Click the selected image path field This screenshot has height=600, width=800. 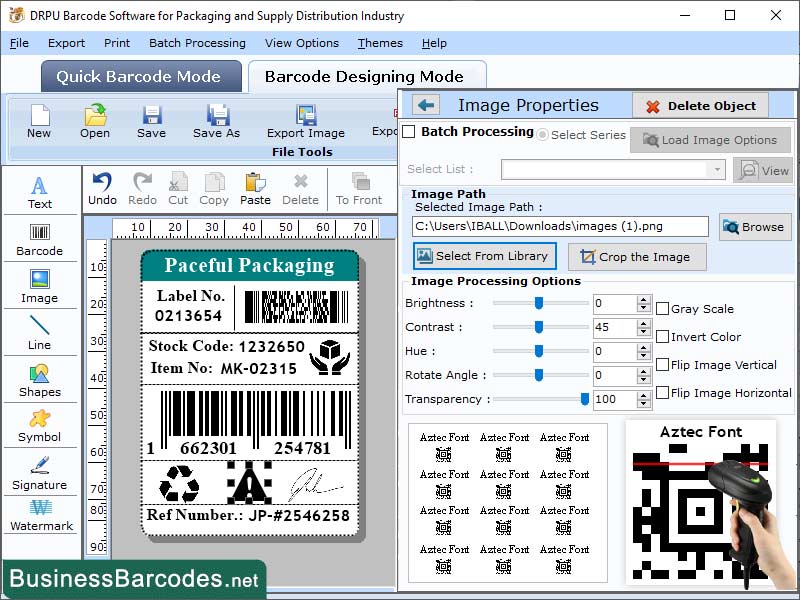tap(560, 227)
